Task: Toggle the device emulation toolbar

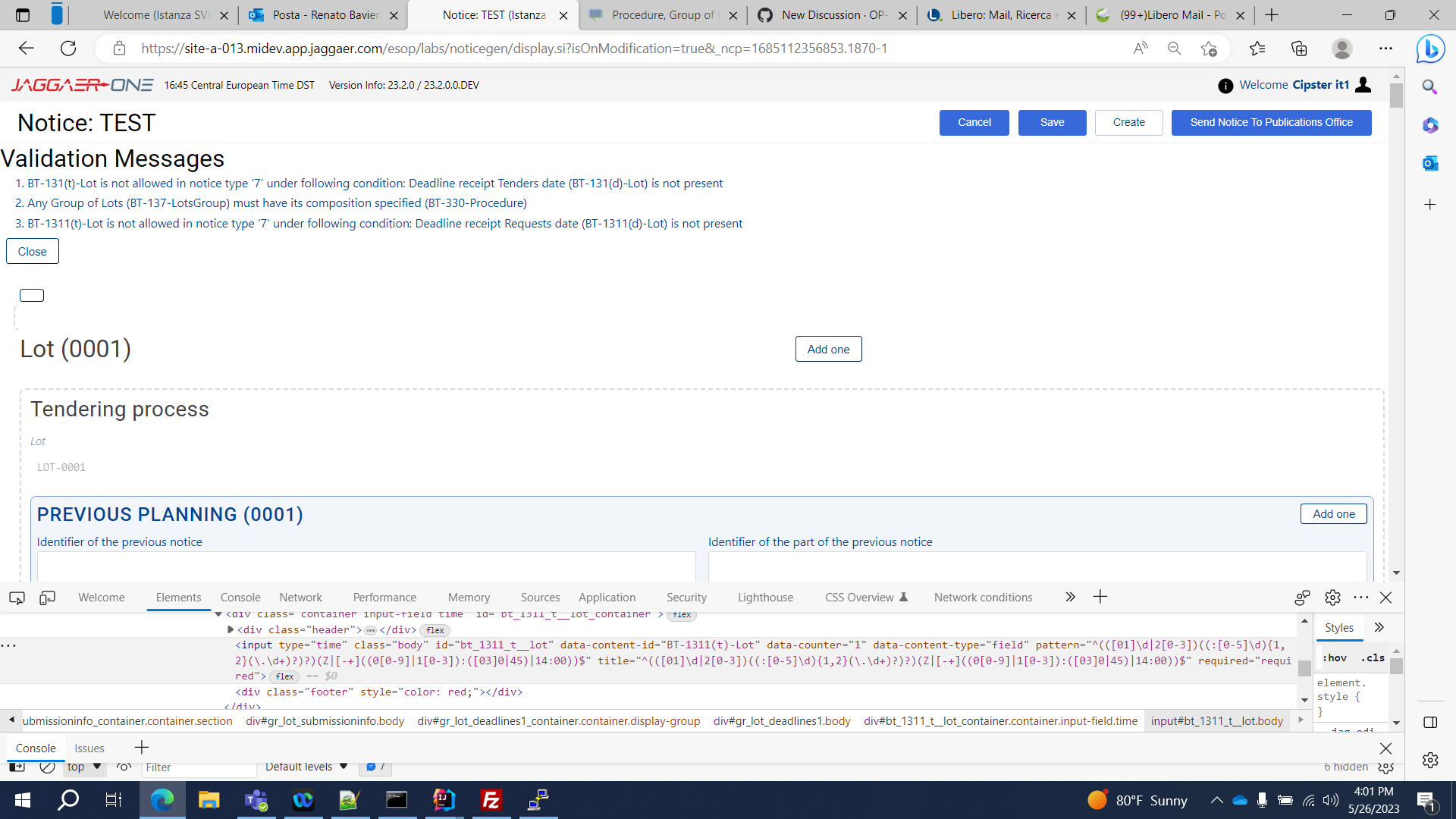Action: (47, 598)
